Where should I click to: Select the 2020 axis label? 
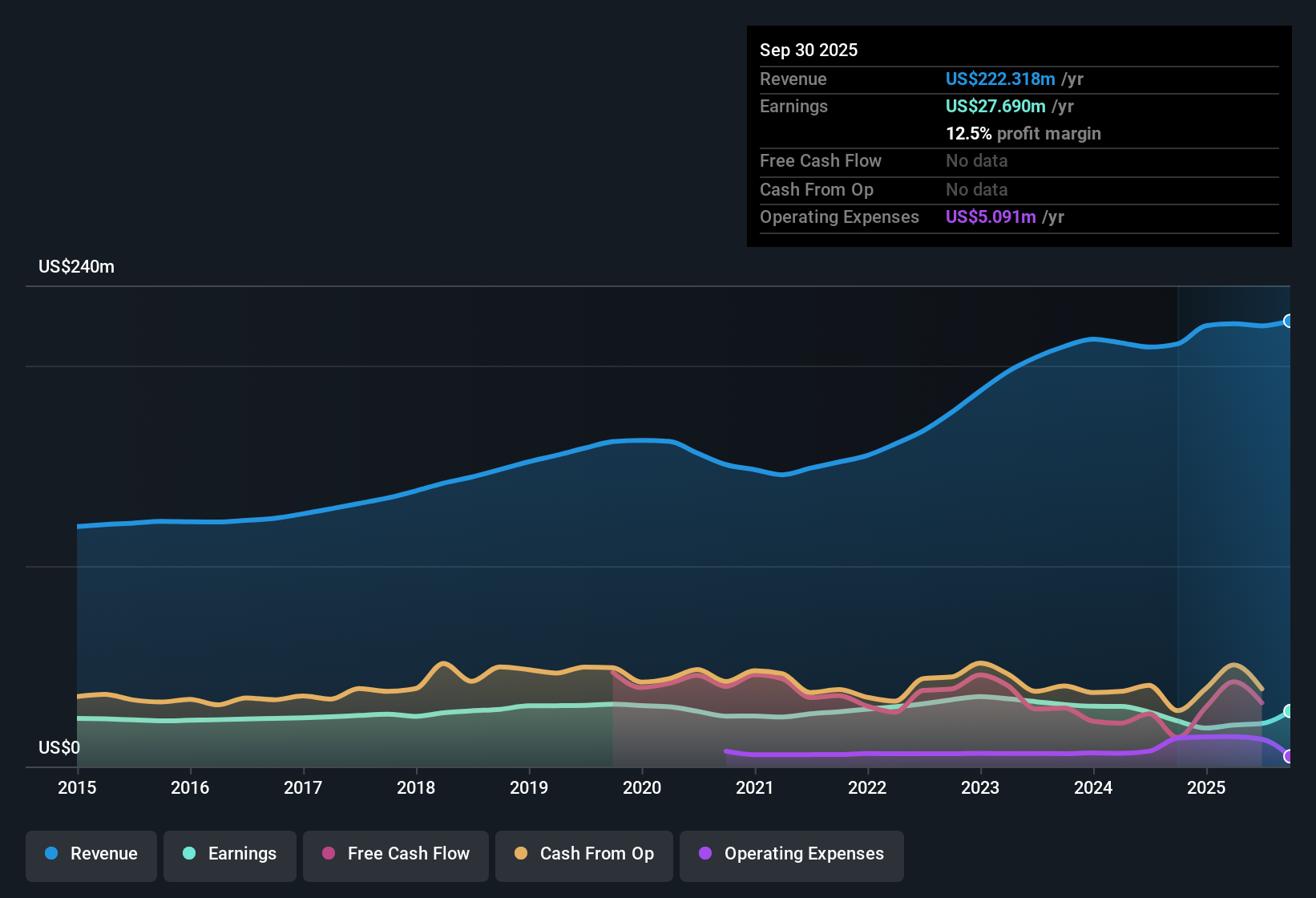[642, 788]
